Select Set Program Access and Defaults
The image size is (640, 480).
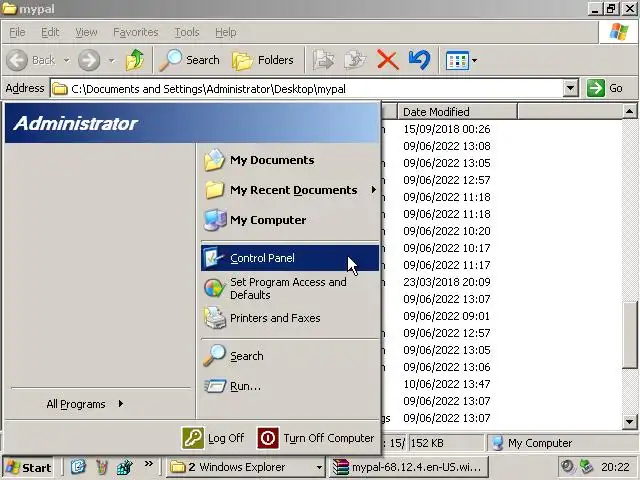pos(290,289)
